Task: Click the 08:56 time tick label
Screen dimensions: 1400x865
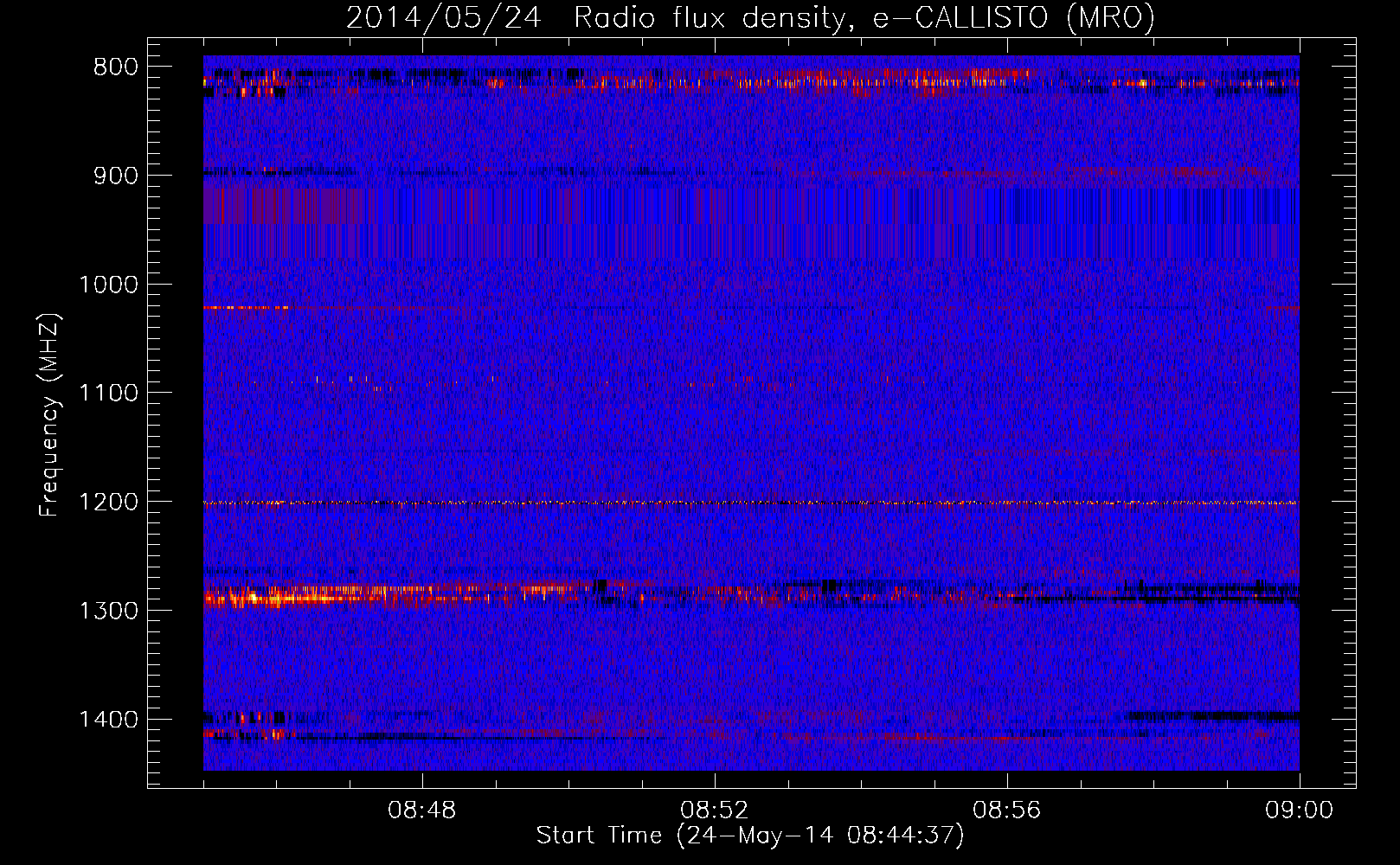Action: 1007,811
